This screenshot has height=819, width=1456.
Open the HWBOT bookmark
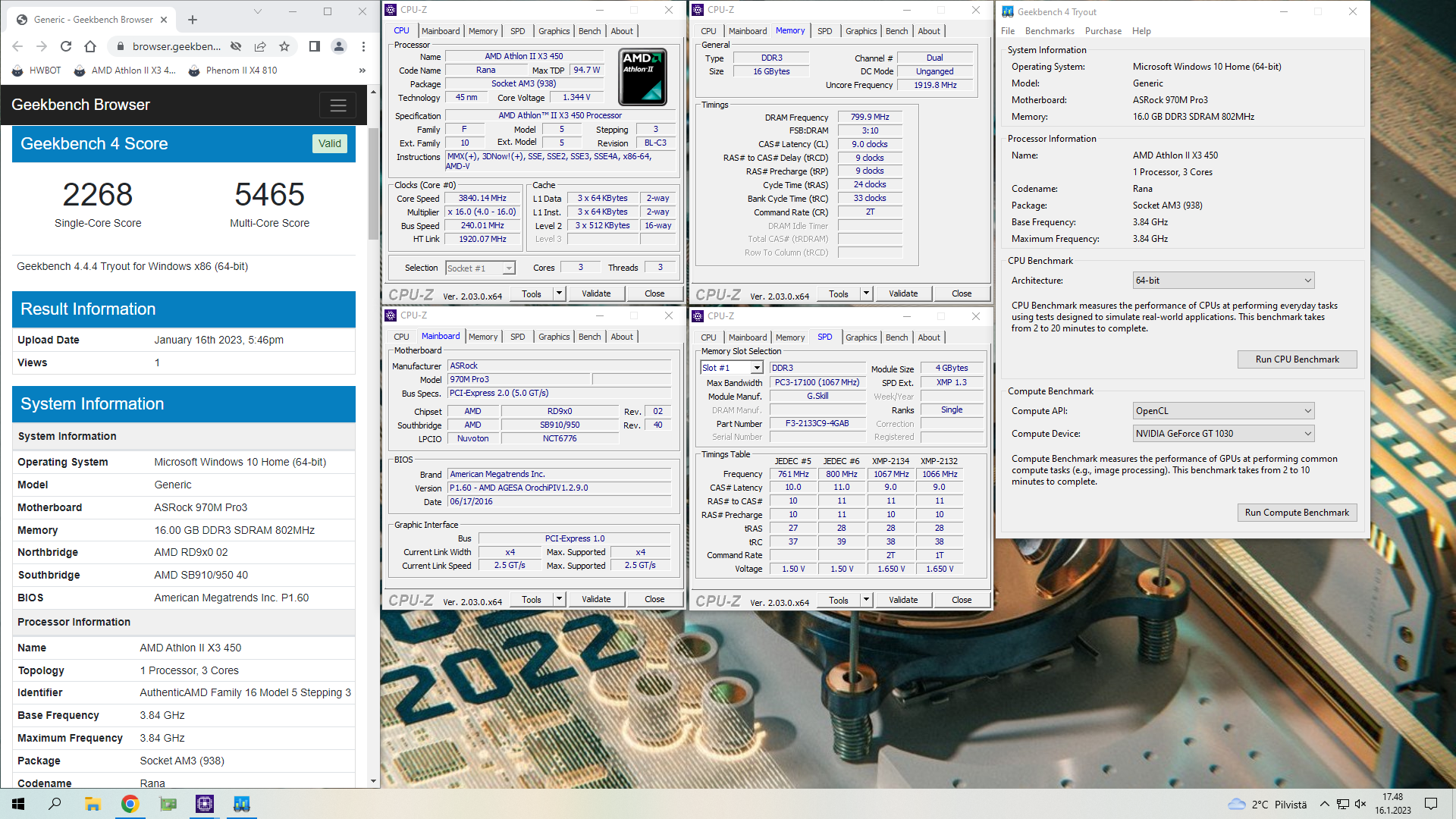tap(37, 71)
